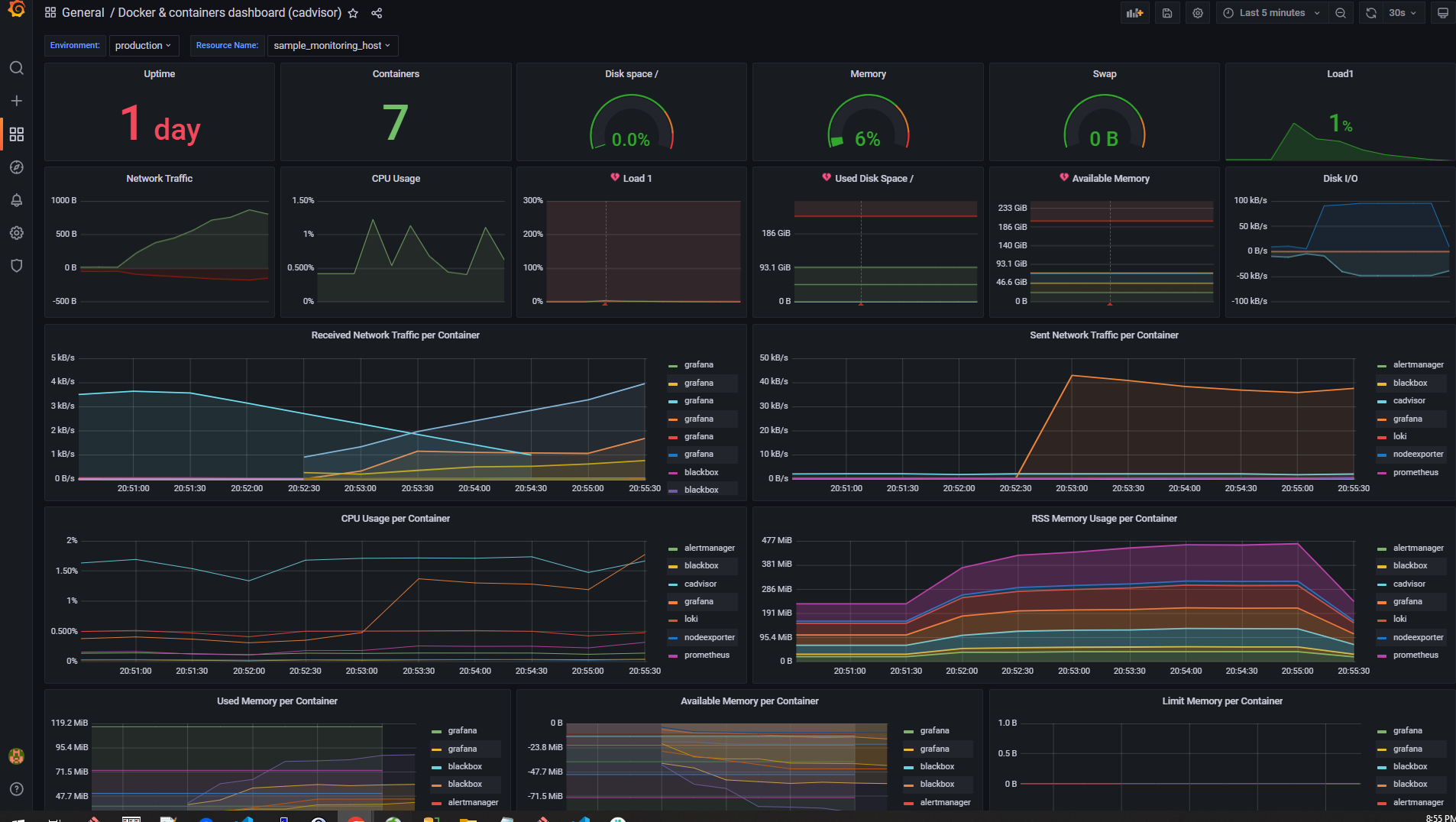Open dashboard settings gear in top toolbar
1456x822 pixels.
click(x=1198, y=13)
